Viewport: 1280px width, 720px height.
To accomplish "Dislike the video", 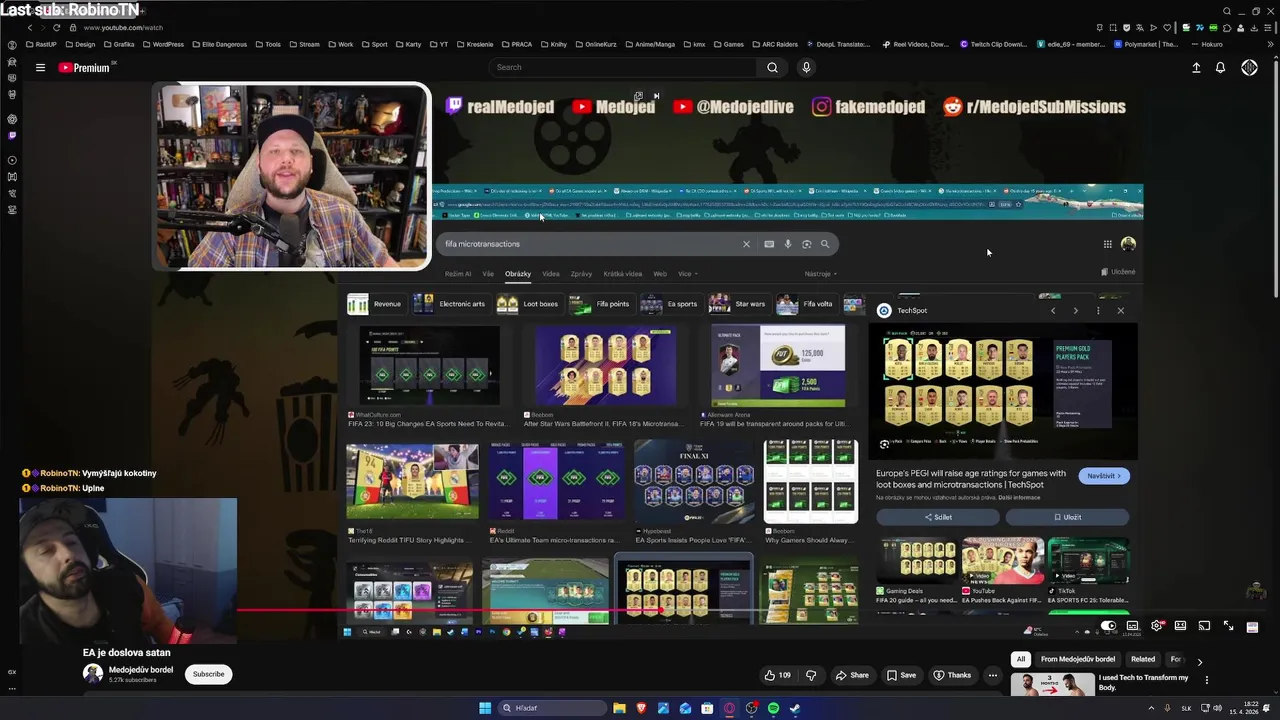I will [811, 675].
